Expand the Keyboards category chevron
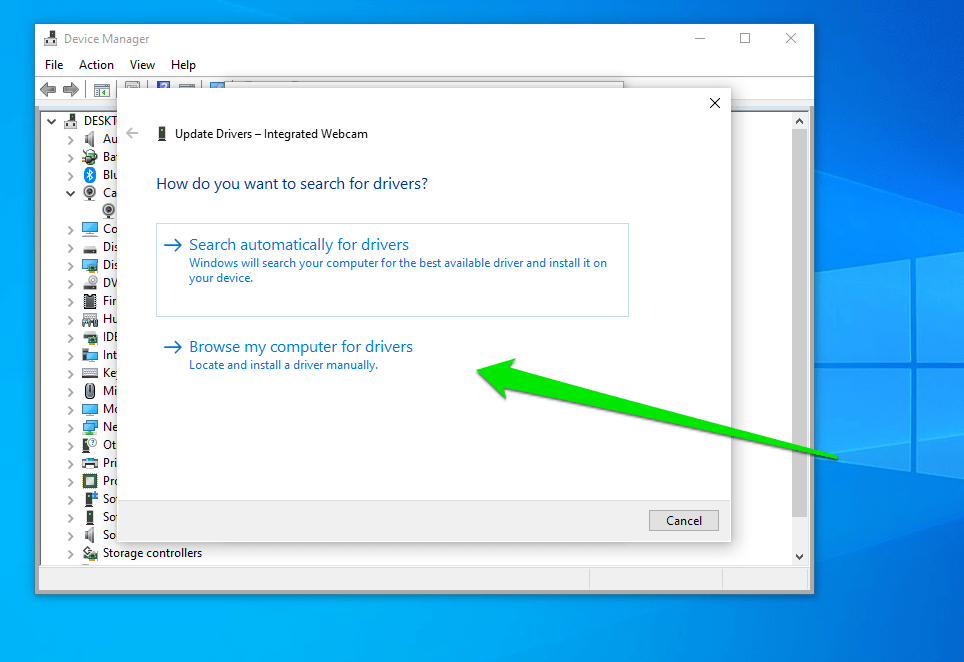Screen dimensions: 964x662 tap(70, 374)
